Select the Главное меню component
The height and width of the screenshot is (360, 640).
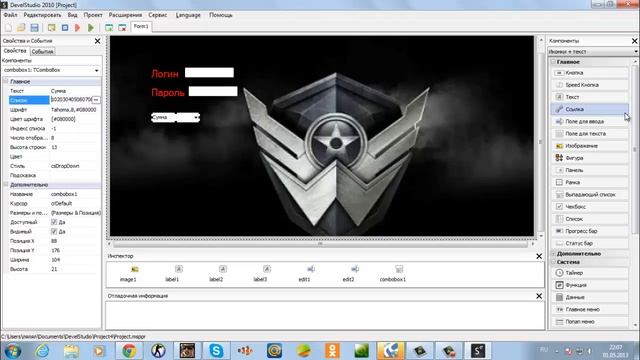pyautogui.click(x=590, y=309)
